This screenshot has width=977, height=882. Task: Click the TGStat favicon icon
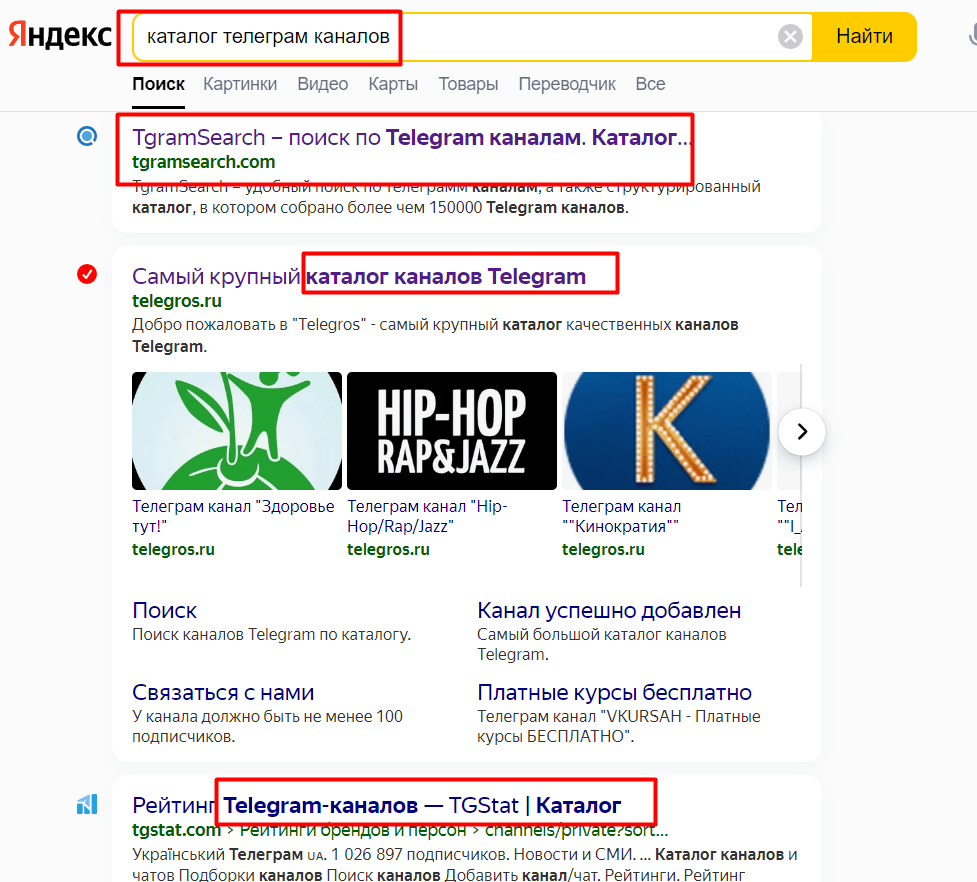tap(87, 804)
